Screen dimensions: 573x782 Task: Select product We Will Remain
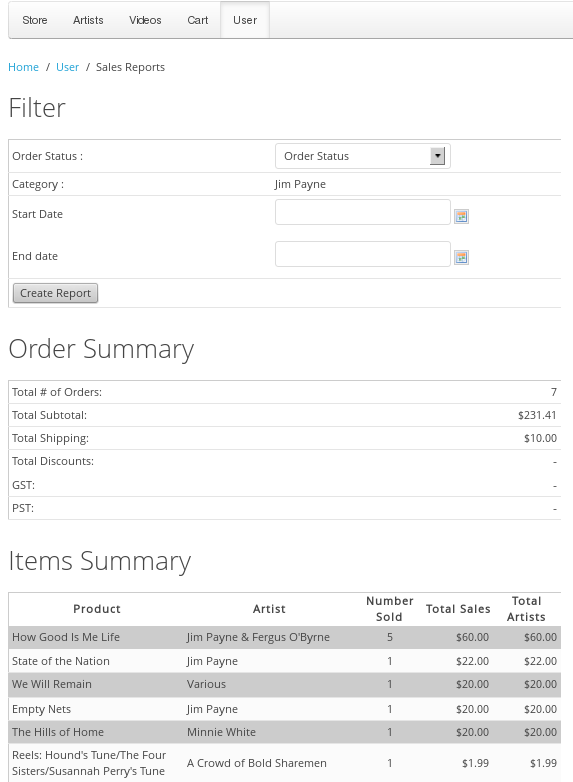(52, 684)
